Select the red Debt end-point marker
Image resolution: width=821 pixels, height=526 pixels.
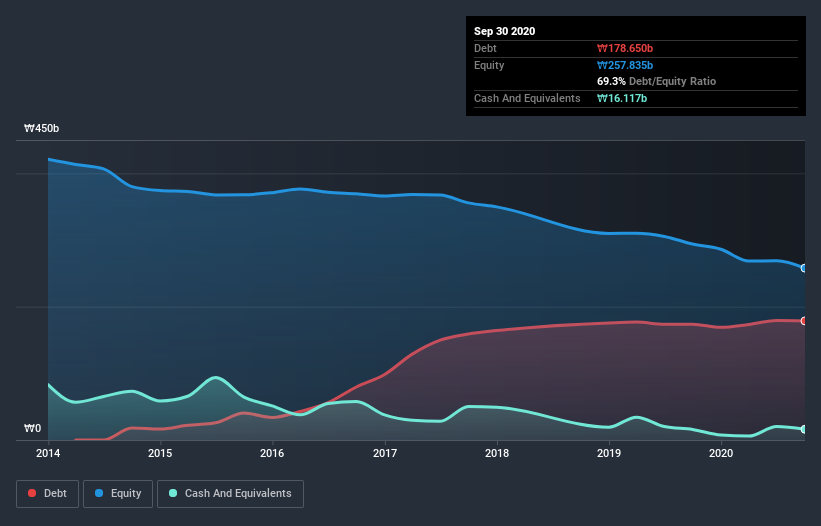[x=804, y=321]
